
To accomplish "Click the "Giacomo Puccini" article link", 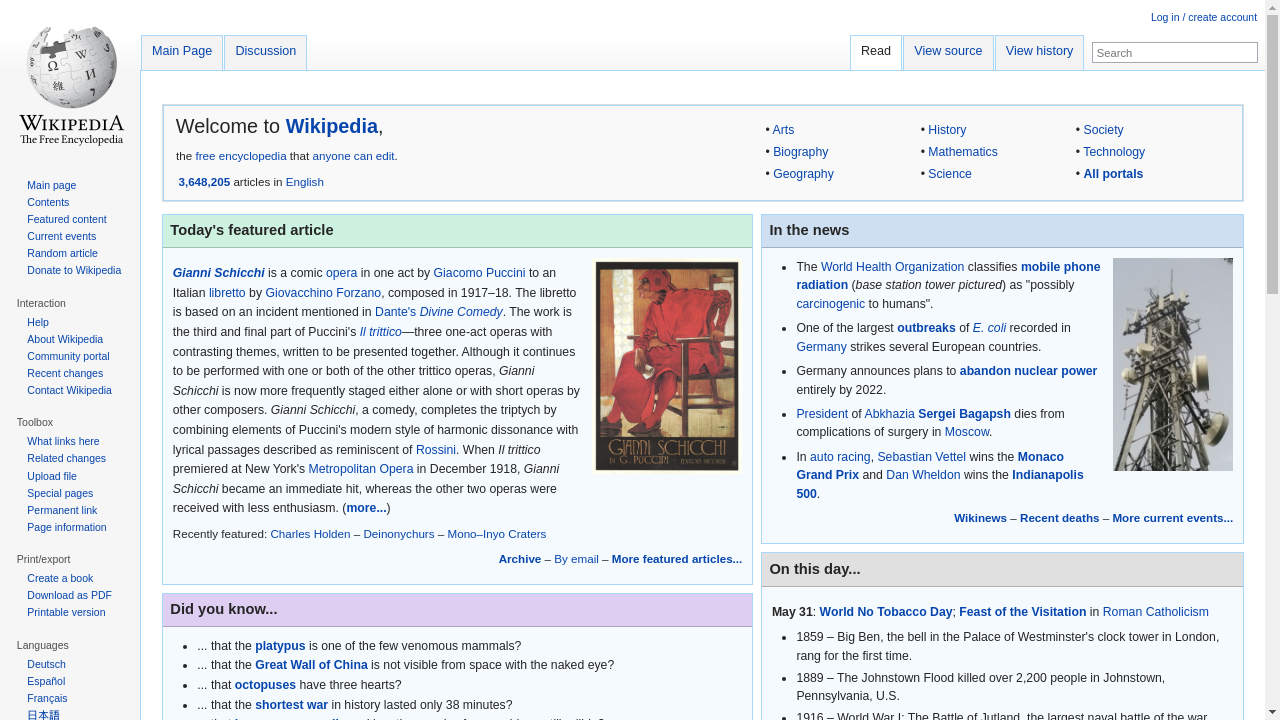I will (x=479, y=272).
